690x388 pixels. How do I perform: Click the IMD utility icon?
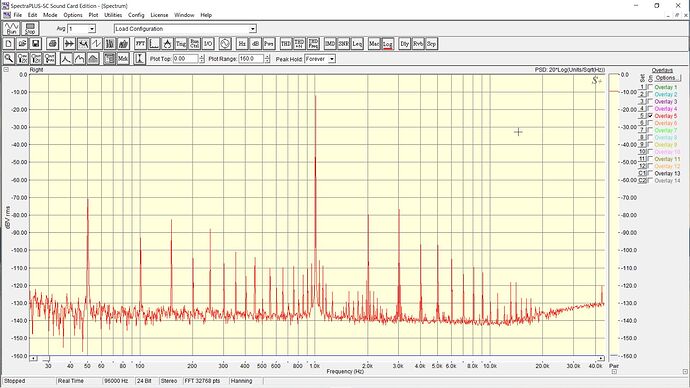tap(330, 44)
